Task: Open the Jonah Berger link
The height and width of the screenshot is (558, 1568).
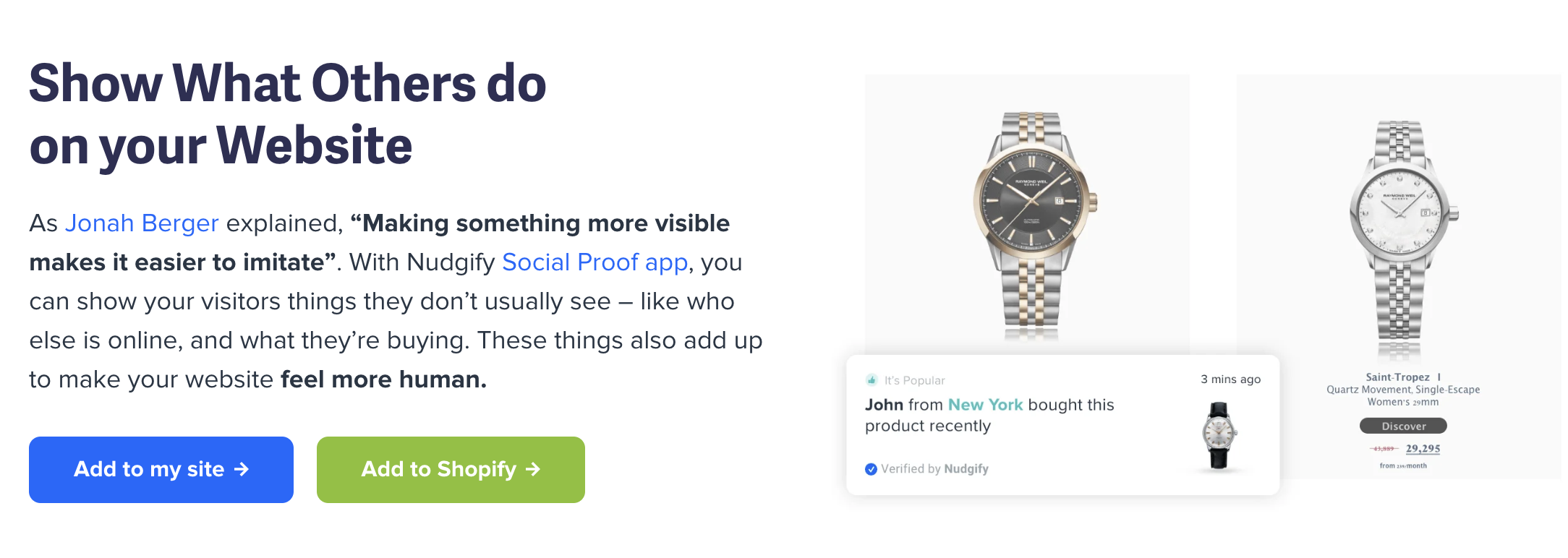Action: [142, 223]
